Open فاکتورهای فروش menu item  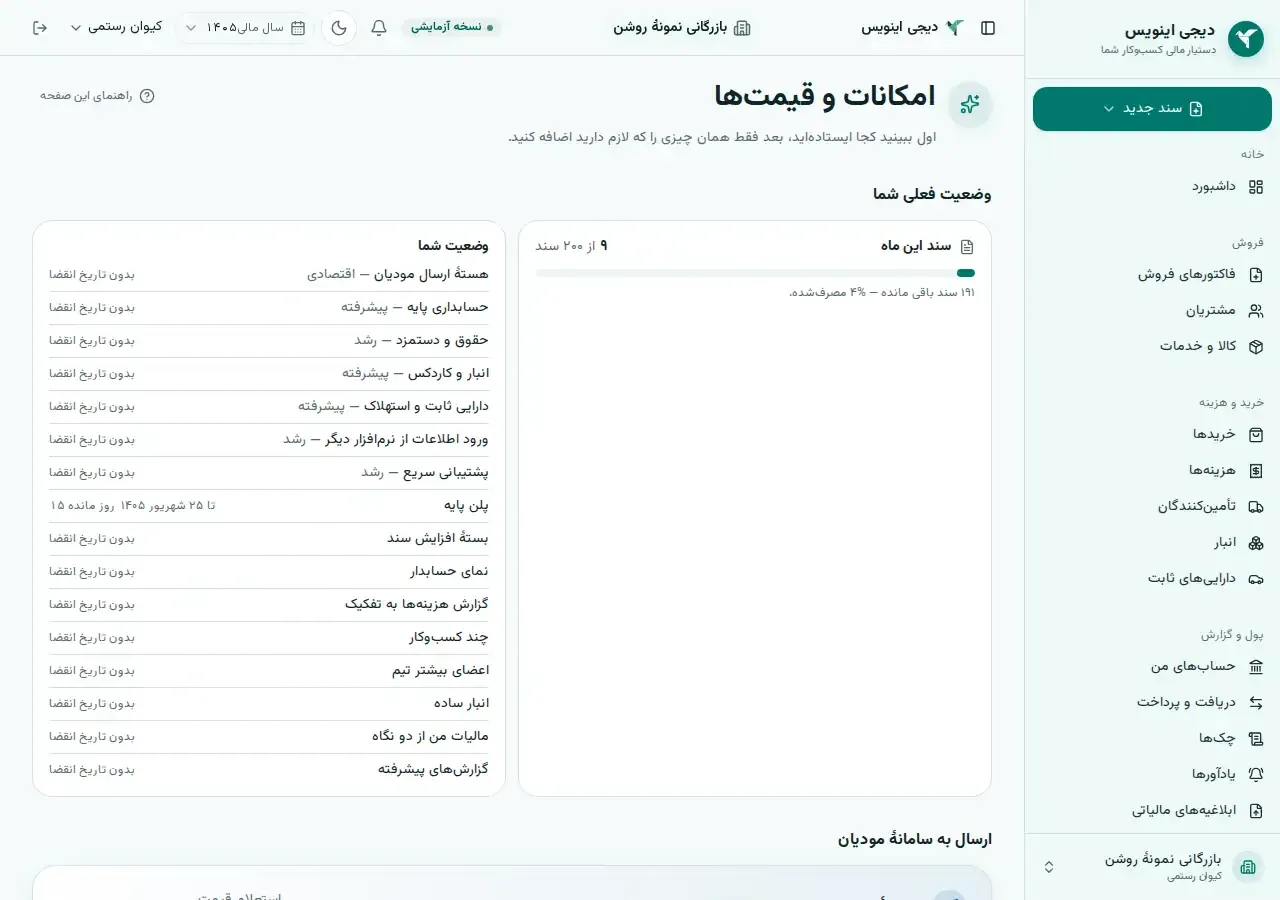pyautogui.click(x=1152, y=275)
